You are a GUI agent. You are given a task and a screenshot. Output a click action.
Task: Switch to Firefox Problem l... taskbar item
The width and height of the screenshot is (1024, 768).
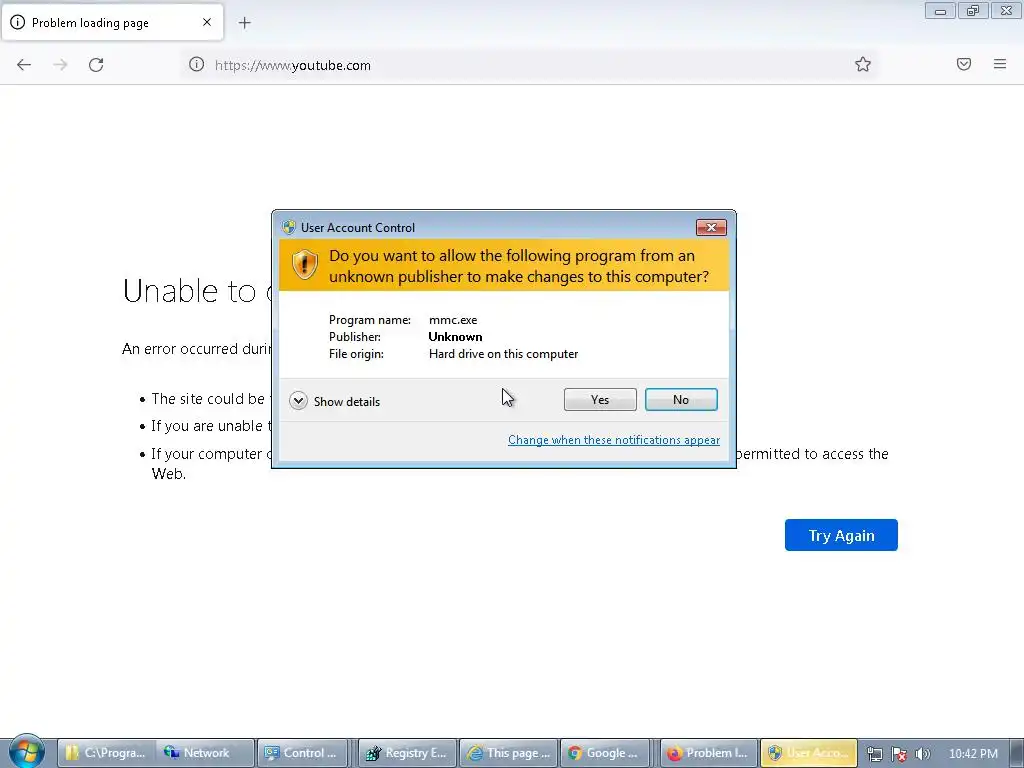[x=709, y=753]
